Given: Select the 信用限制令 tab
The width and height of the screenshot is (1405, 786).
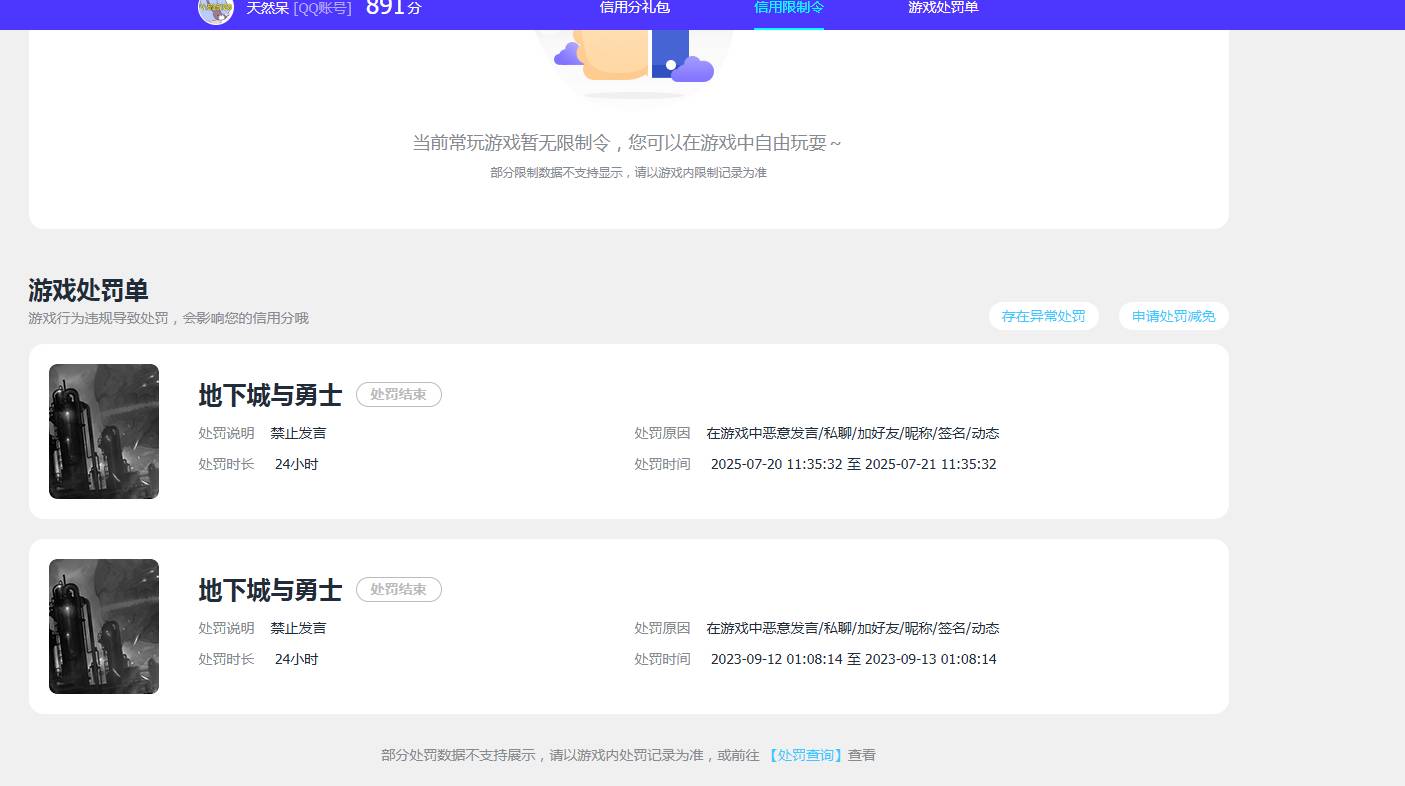Looking at the screenshot, I should pos(789,8).
